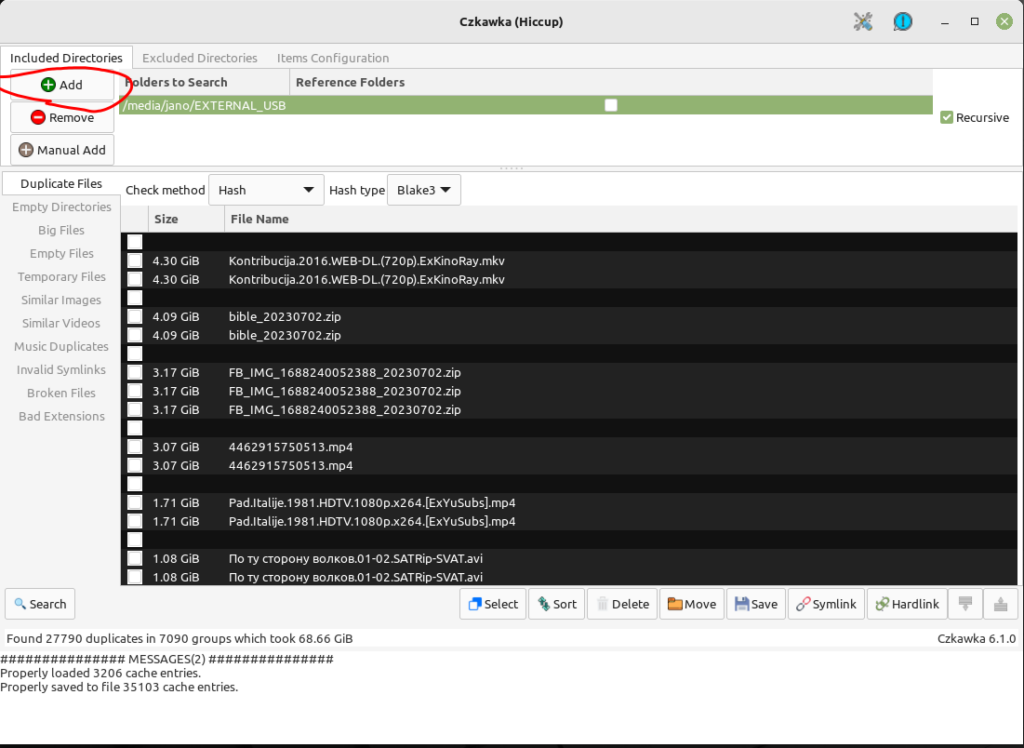Open the About dialog via info icon

pos(902,21)
